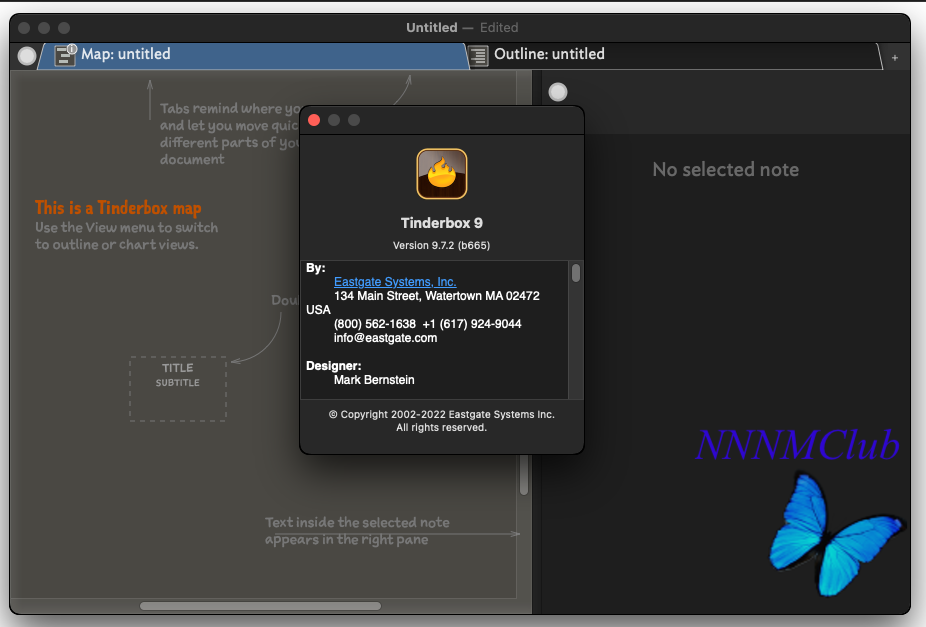
Task: Click the Copyright 2002-2022 Eastgate text
Action: click(442, 414)
